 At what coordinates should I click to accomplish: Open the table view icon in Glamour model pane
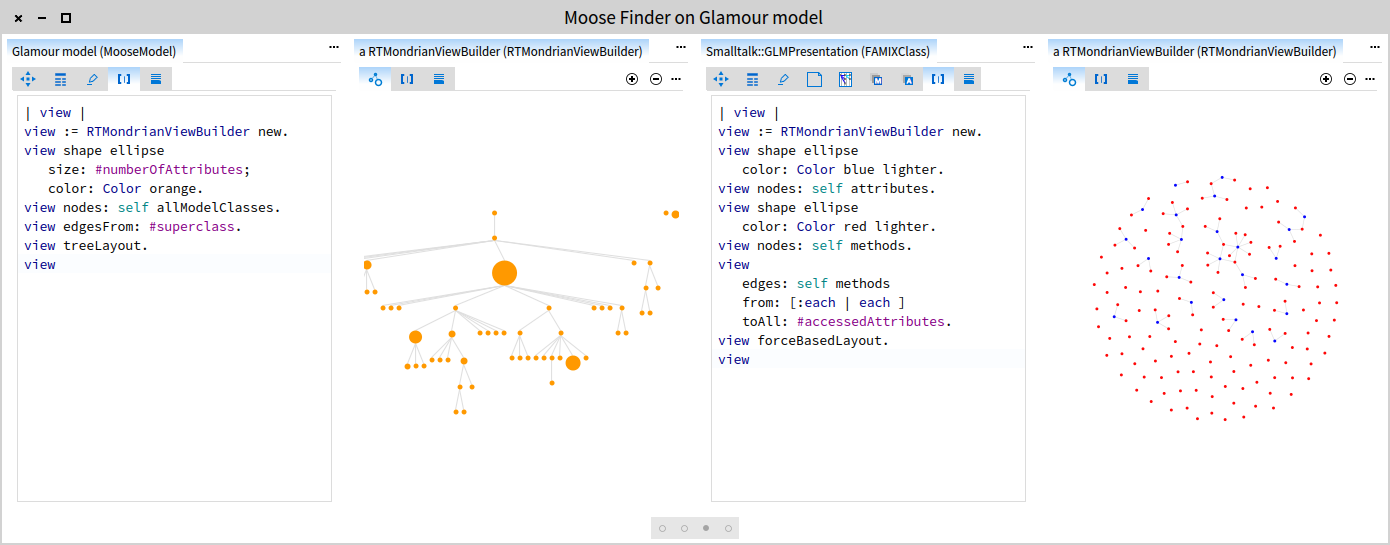[60, 79]
